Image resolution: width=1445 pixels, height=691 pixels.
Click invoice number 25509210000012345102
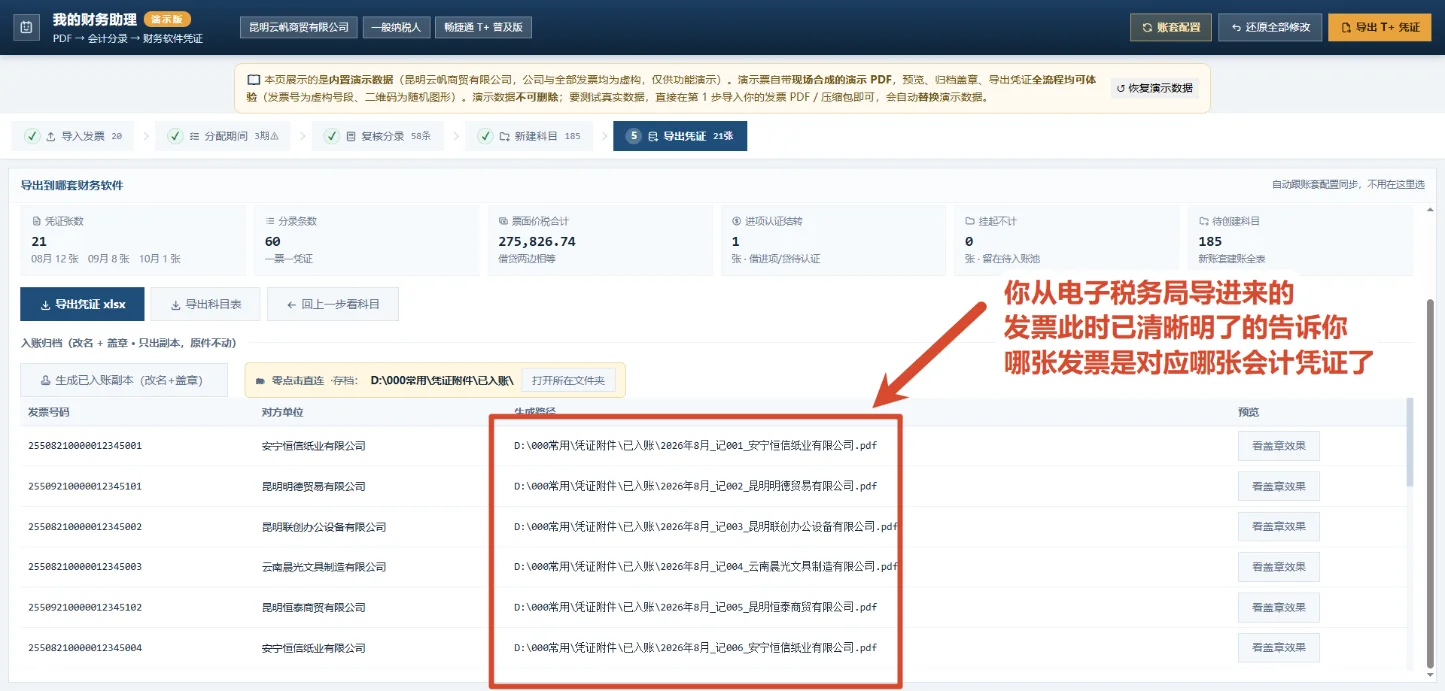pos(85,607)
